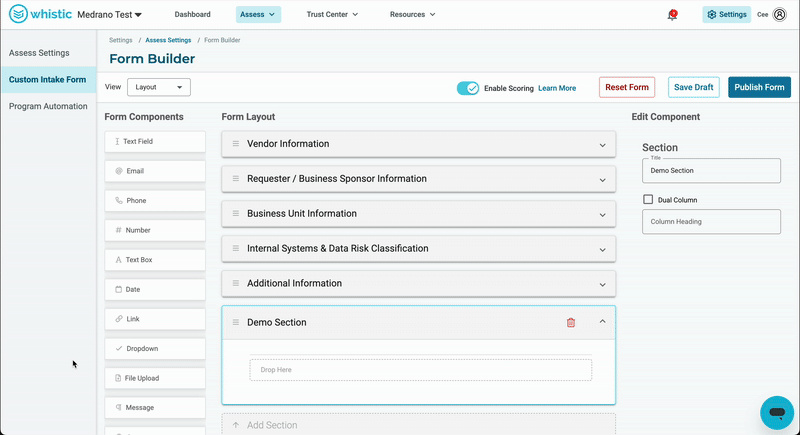Grab the Demo Section drag handle

pos(236,322)
